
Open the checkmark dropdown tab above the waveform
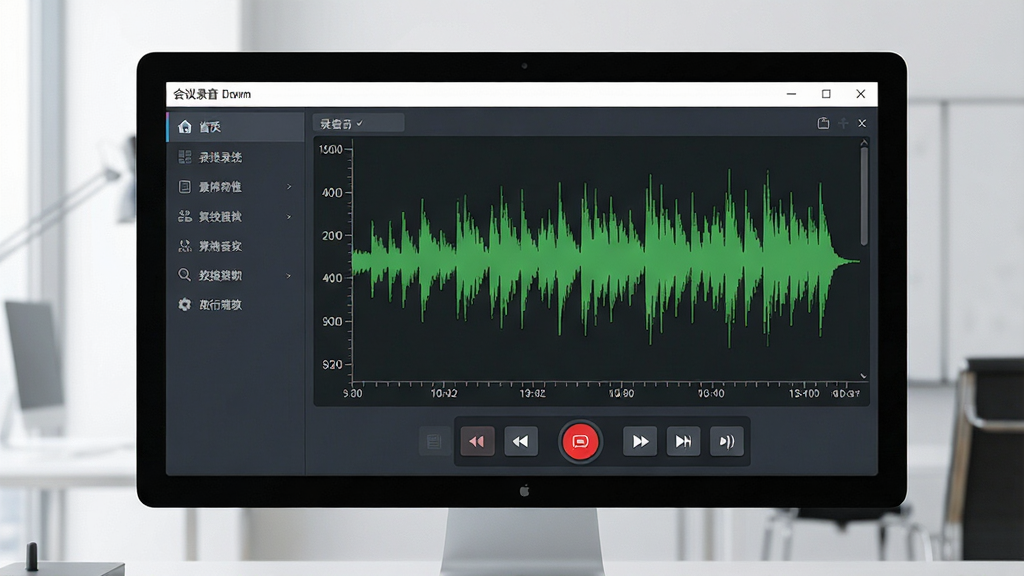pos(359,123)
